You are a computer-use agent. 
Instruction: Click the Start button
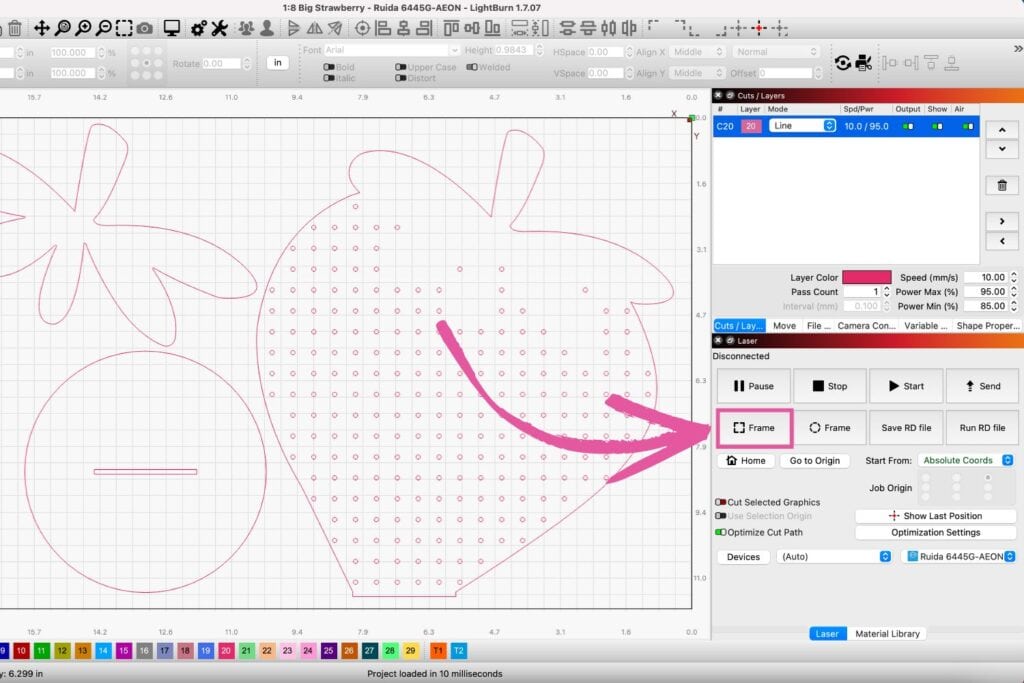[x=906, y=386]
